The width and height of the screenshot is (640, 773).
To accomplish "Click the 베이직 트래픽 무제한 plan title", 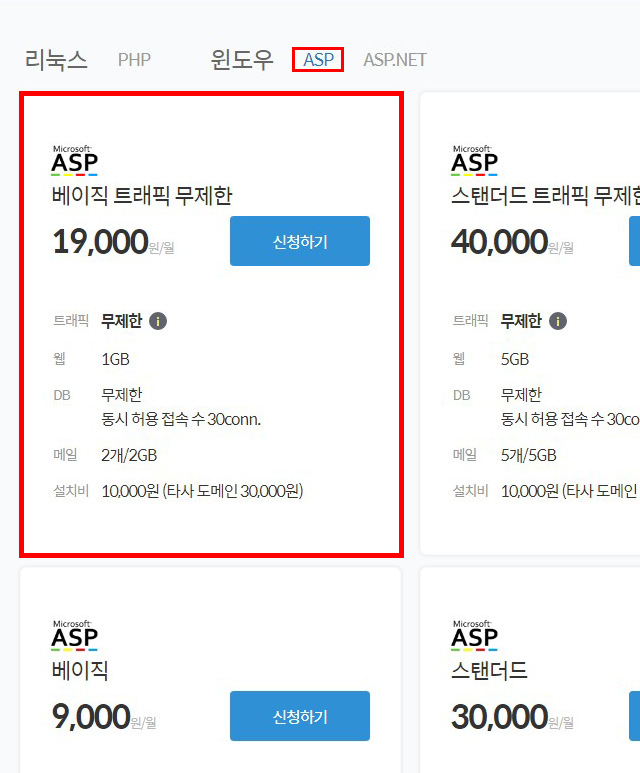I will point(142,195).
